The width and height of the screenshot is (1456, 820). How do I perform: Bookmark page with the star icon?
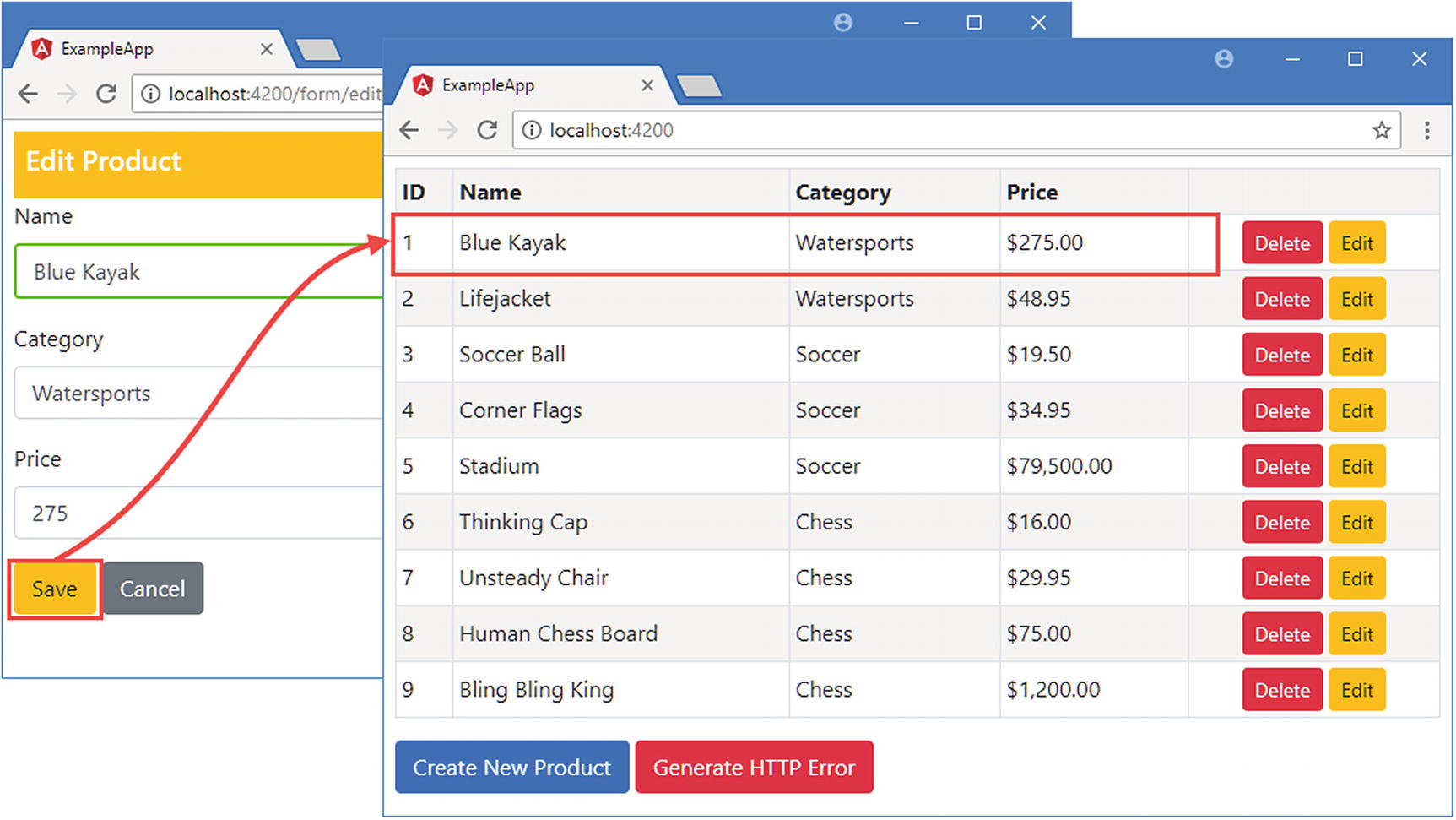tap(1382, 130)
